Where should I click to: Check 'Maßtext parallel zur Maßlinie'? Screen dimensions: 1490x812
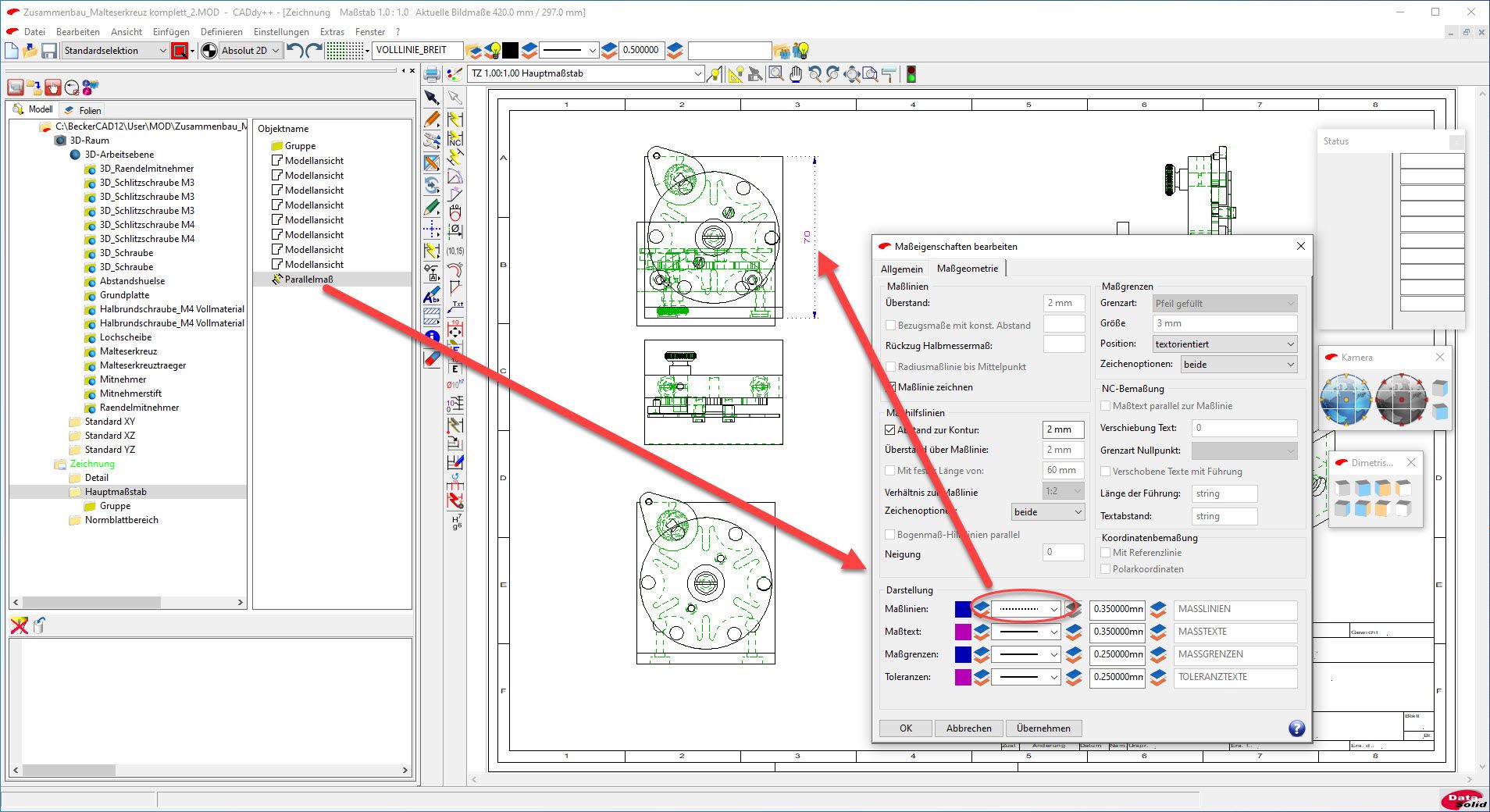tap(1106, 406)
